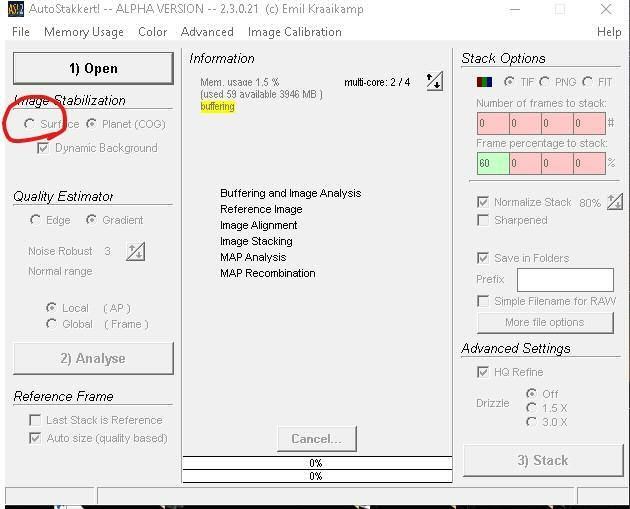This screenshot has width=630, height=509.
Task: Open the Image Calibration menu
Action: coord(295,32)
